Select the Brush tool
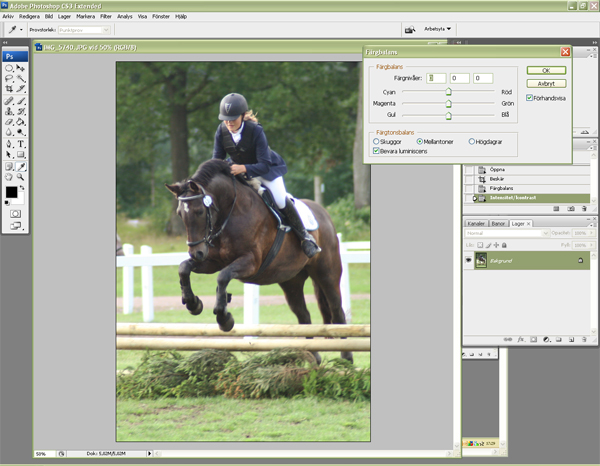600x466 pixels. tap(21, 101)
